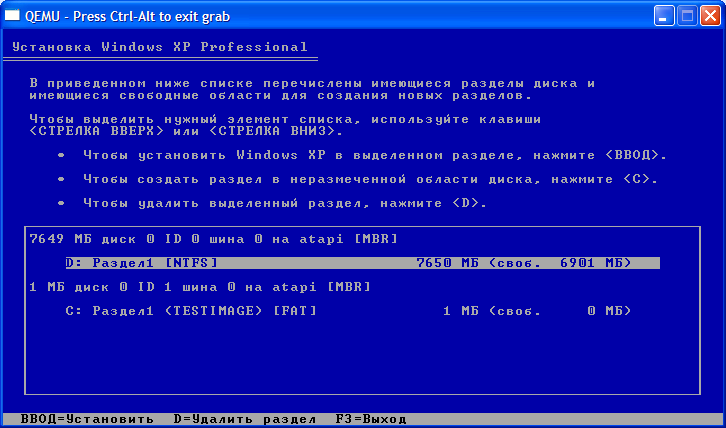Viewport: 726px width, 428px height.
Task: Click the 7650 МБ size on D: row
Action: click(449, 263)
